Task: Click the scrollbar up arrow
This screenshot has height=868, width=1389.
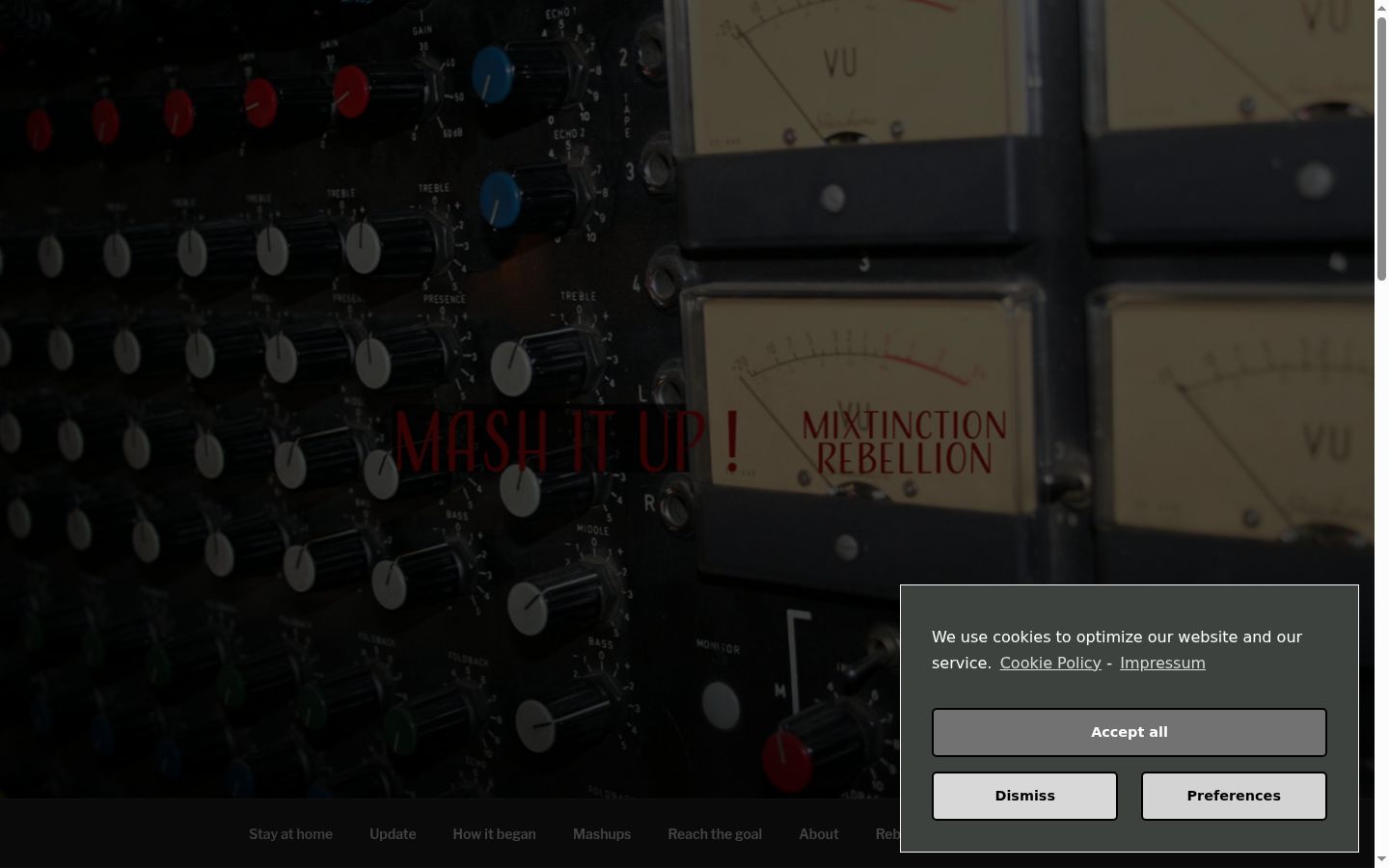Action: [x=1381, y=8]
